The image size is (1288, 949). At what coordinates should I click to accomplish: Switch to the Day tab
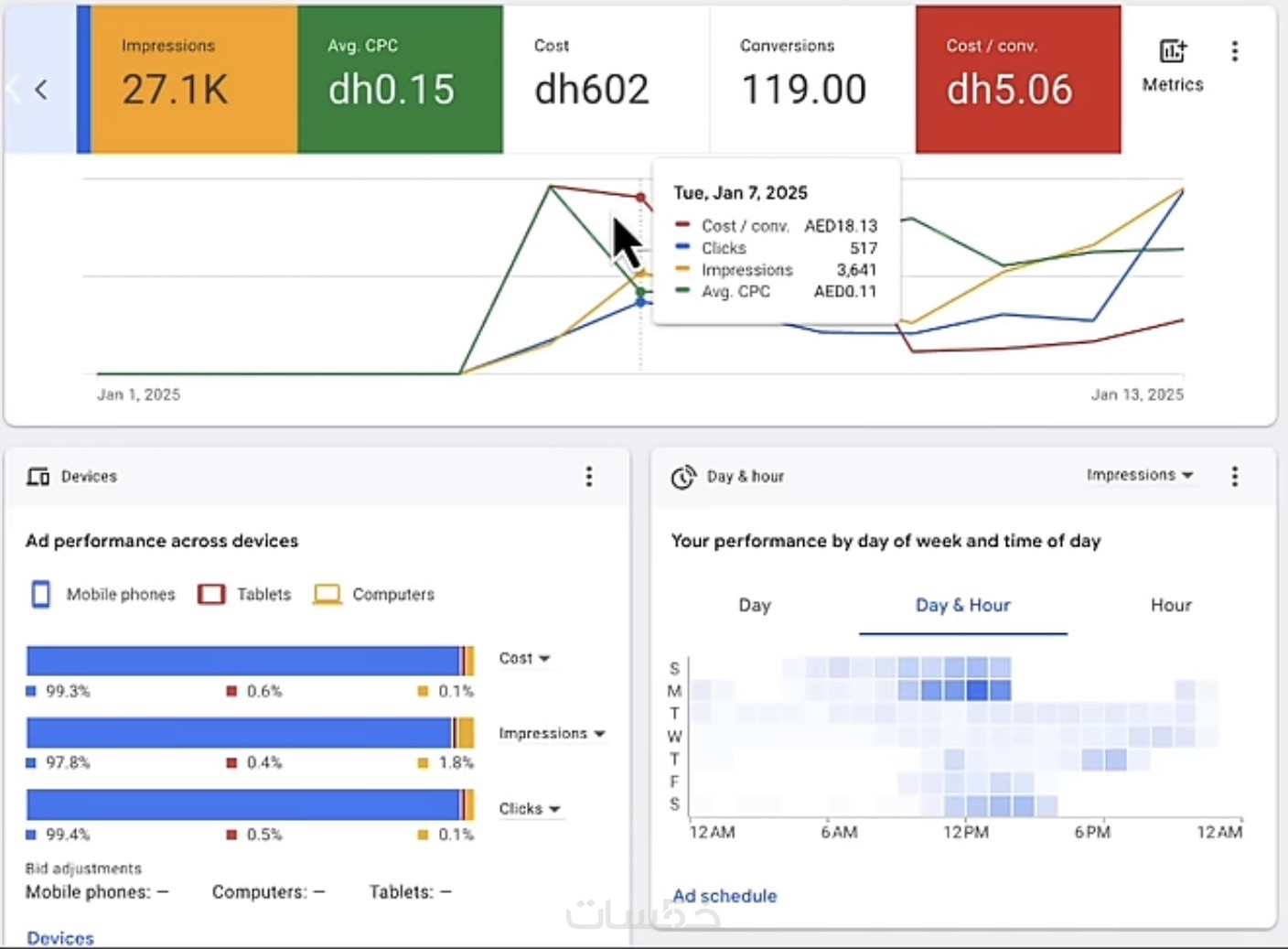(755, 605)
